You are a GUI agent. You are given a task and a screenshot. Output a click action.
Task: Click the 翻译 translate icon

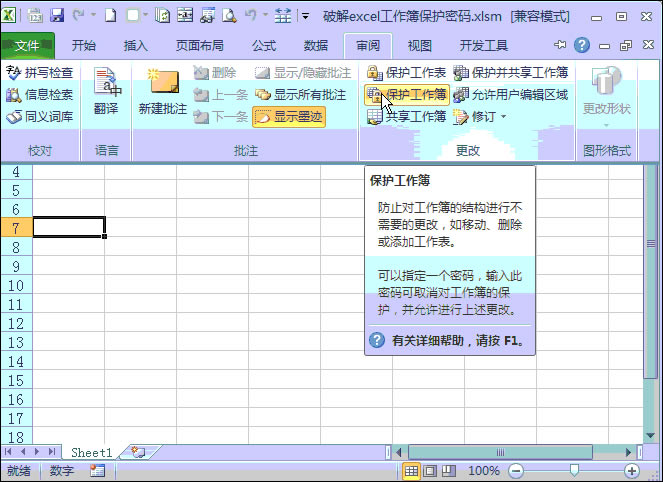tap(106, 93)
